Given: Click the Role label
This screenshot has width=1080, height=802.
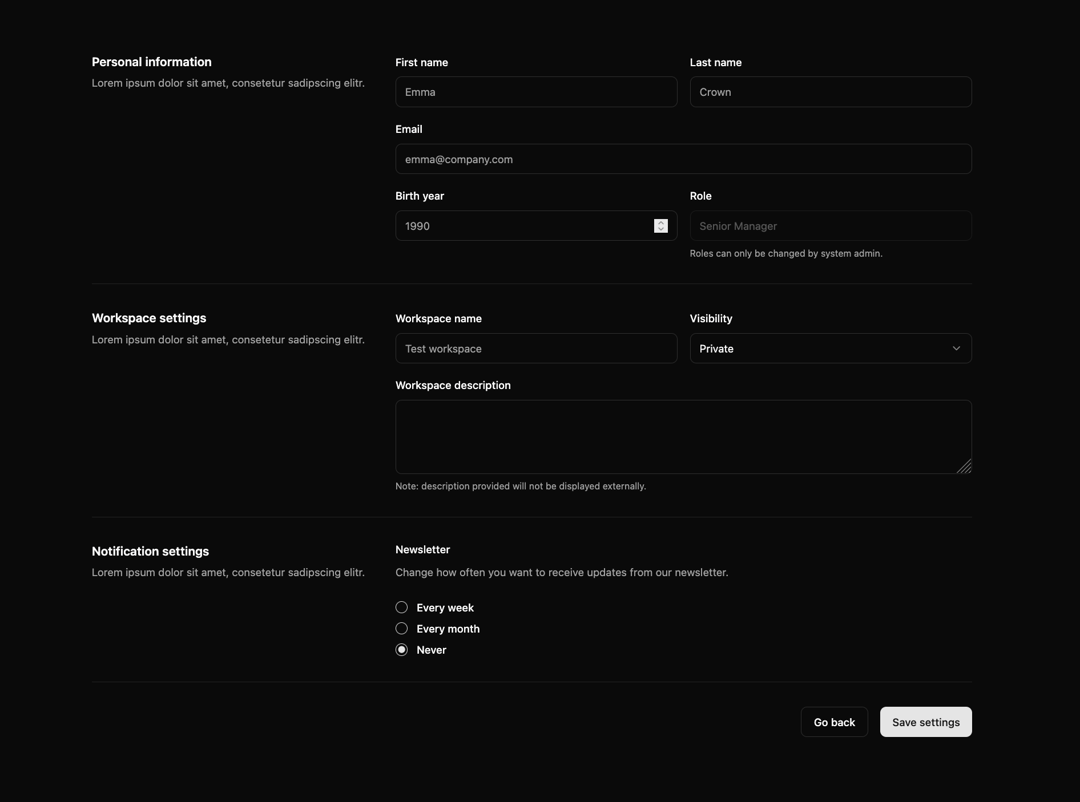Looking at the screenshot, I should tap(700, 196).
